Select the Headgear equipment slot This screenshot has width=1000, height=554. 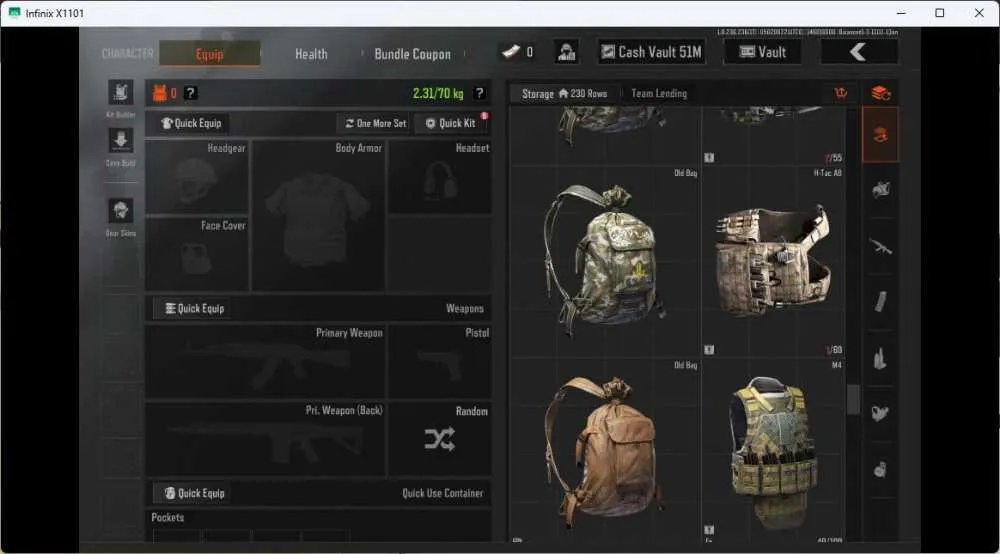pyautogui.click(x=197, y=177)
